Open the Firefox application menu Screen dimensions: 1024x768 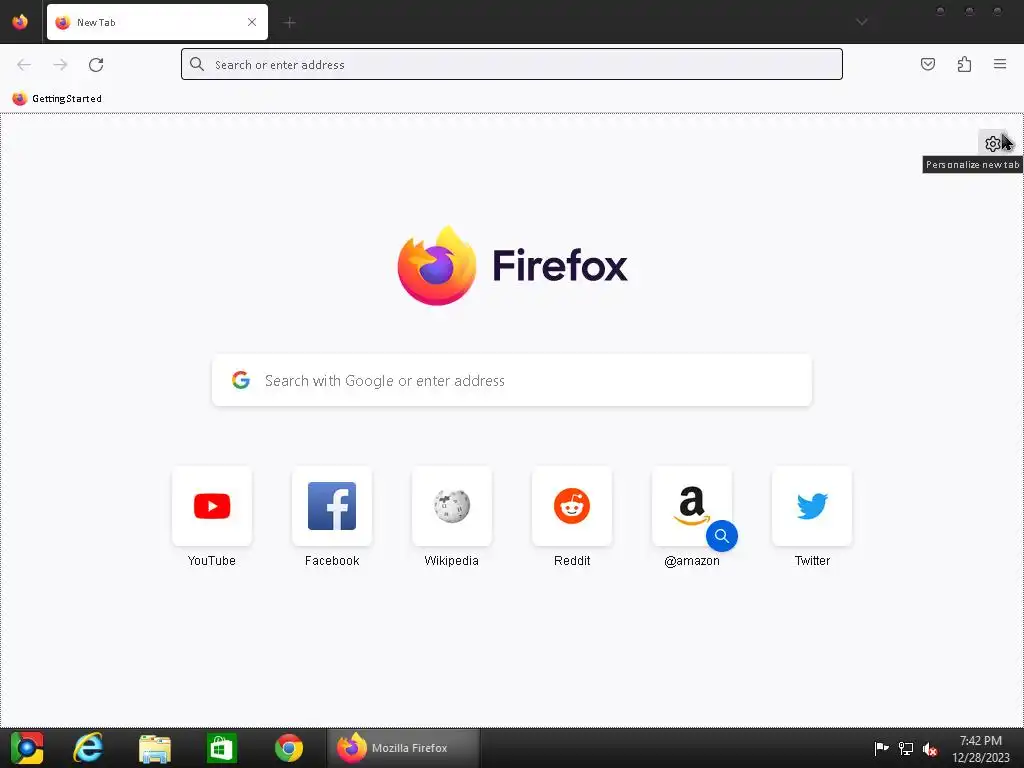click(x=1000, y=64)
